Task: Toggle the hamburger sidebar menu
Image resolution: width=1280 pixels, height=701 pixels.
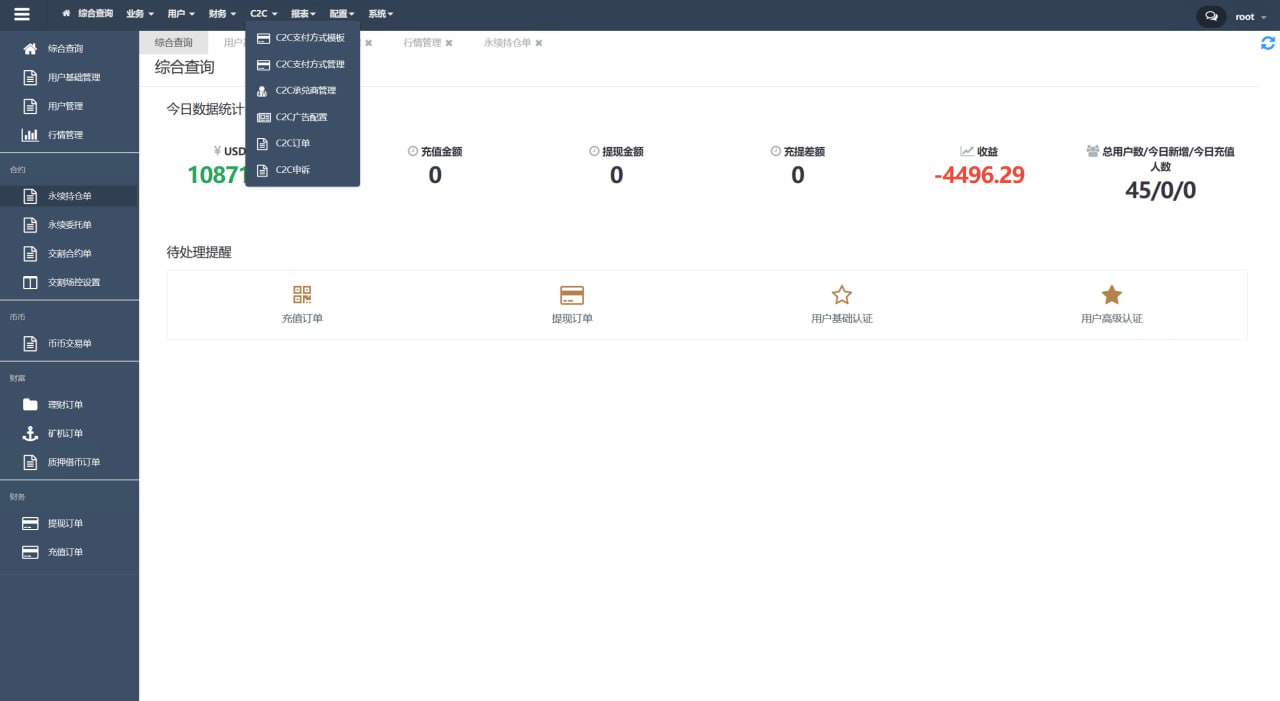Action: [x=21, y=15]
